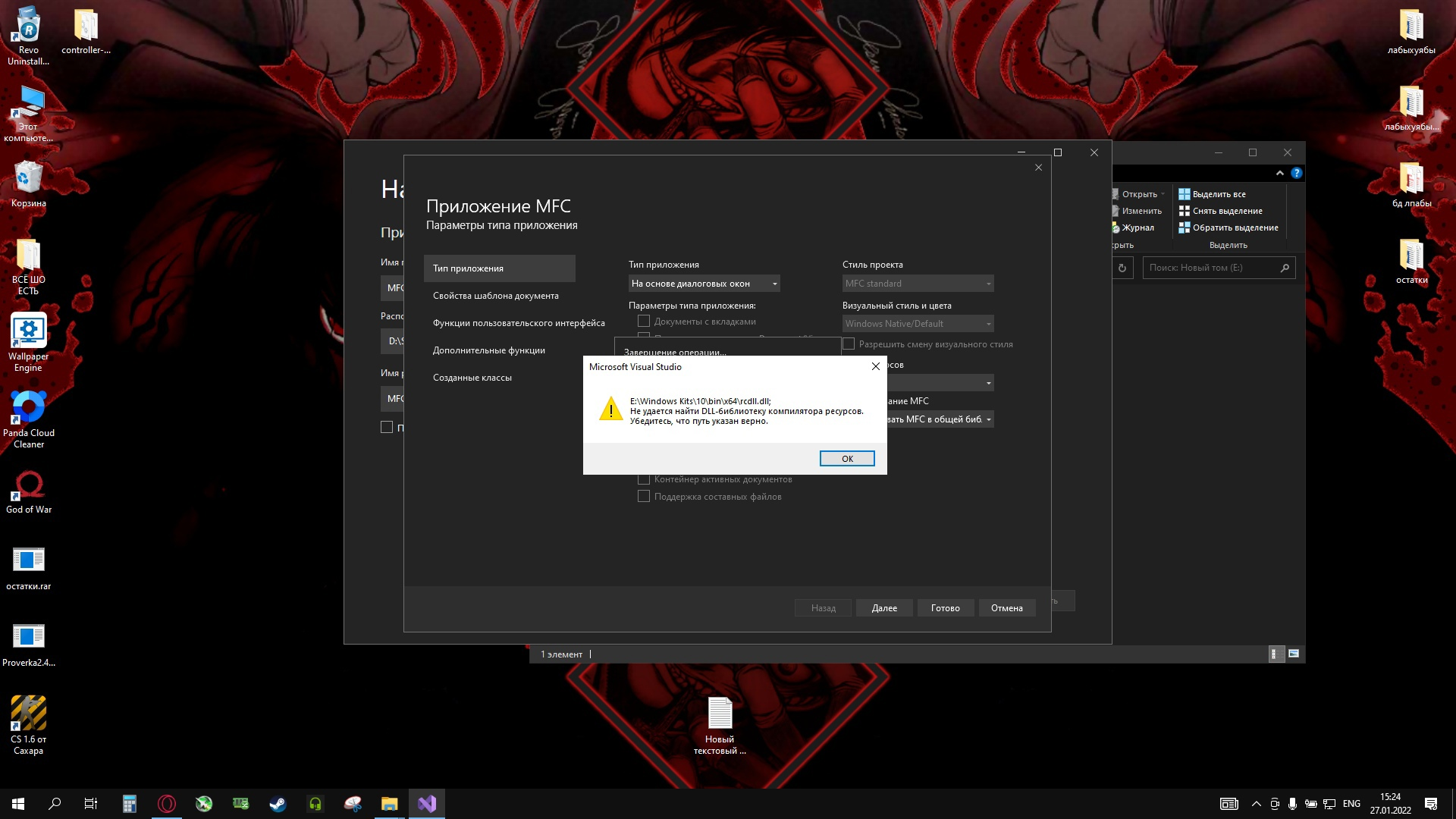
Task: Click Обратить выделение in Explorer ribbon
Action: coord(1228,227)
